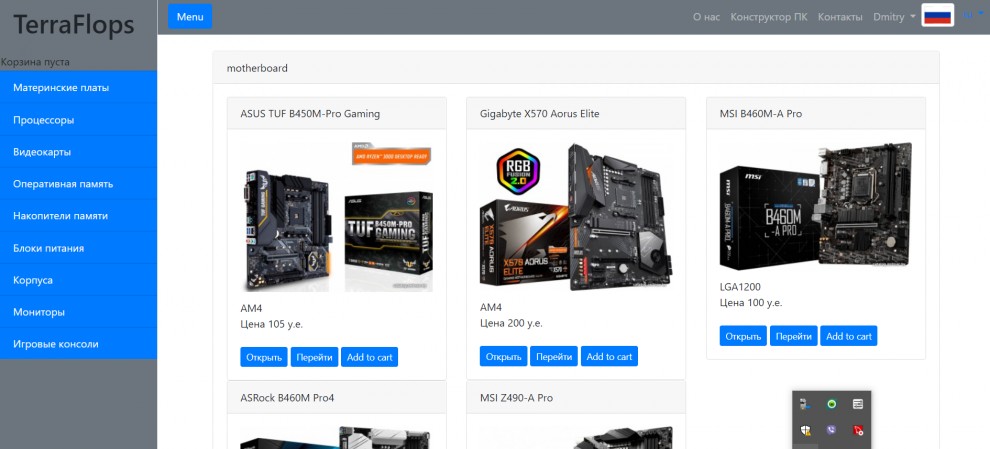Select 'Материнские платы' category in sidebar
Image resolution: width=990 pixels, height=449 pixels.
(78, 87)
